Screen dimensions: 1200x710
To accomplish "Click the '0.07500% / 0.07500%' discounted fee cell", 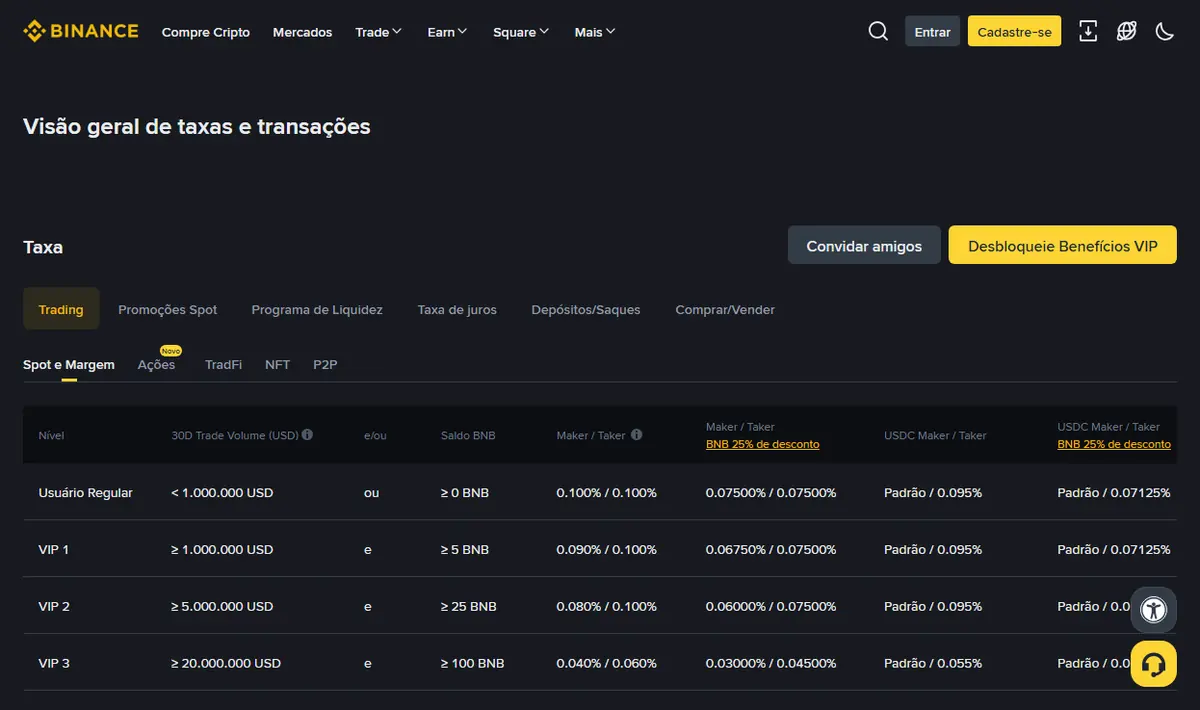I will pos(771,492).
